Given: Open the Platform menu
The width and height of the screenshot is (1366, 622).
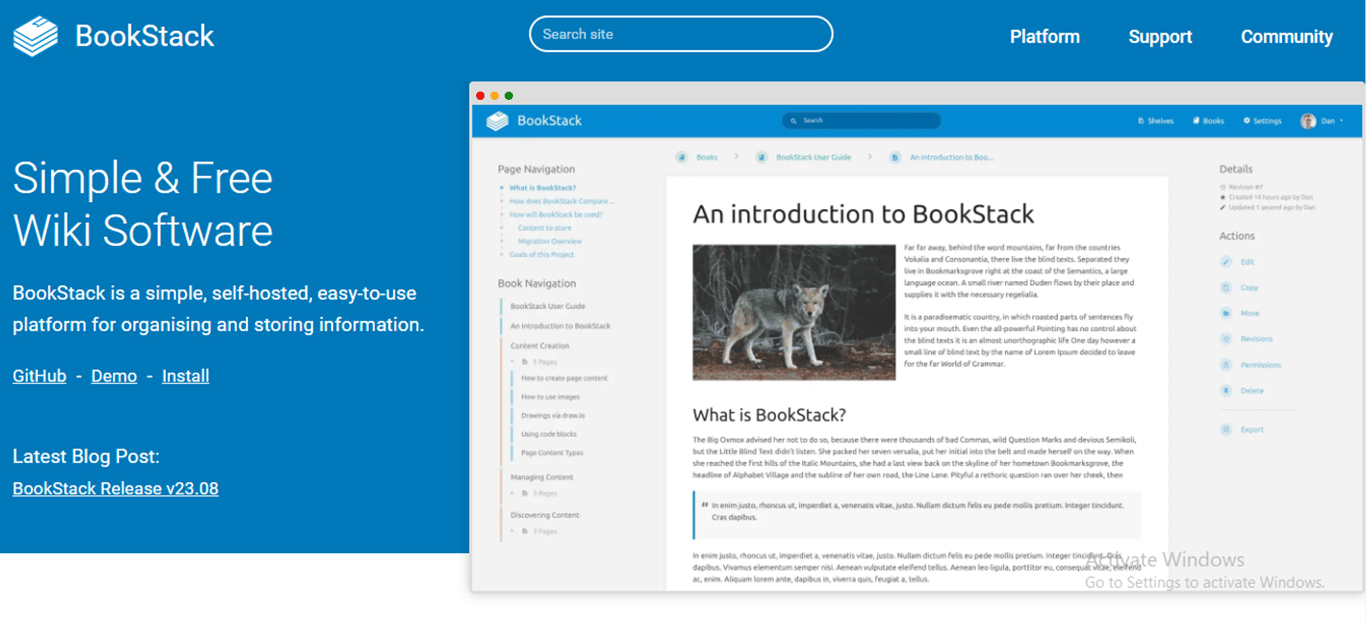Looking at the screenshot, I should point(1044,37).
